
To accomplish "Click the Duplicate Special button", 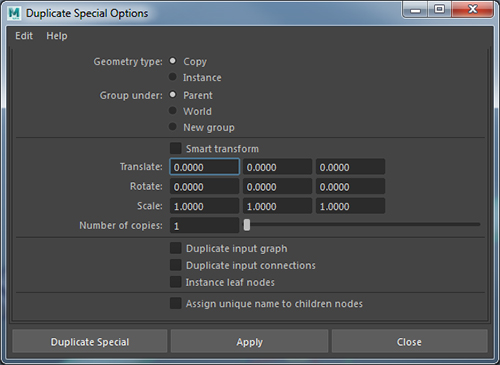I will click(90, 342).
